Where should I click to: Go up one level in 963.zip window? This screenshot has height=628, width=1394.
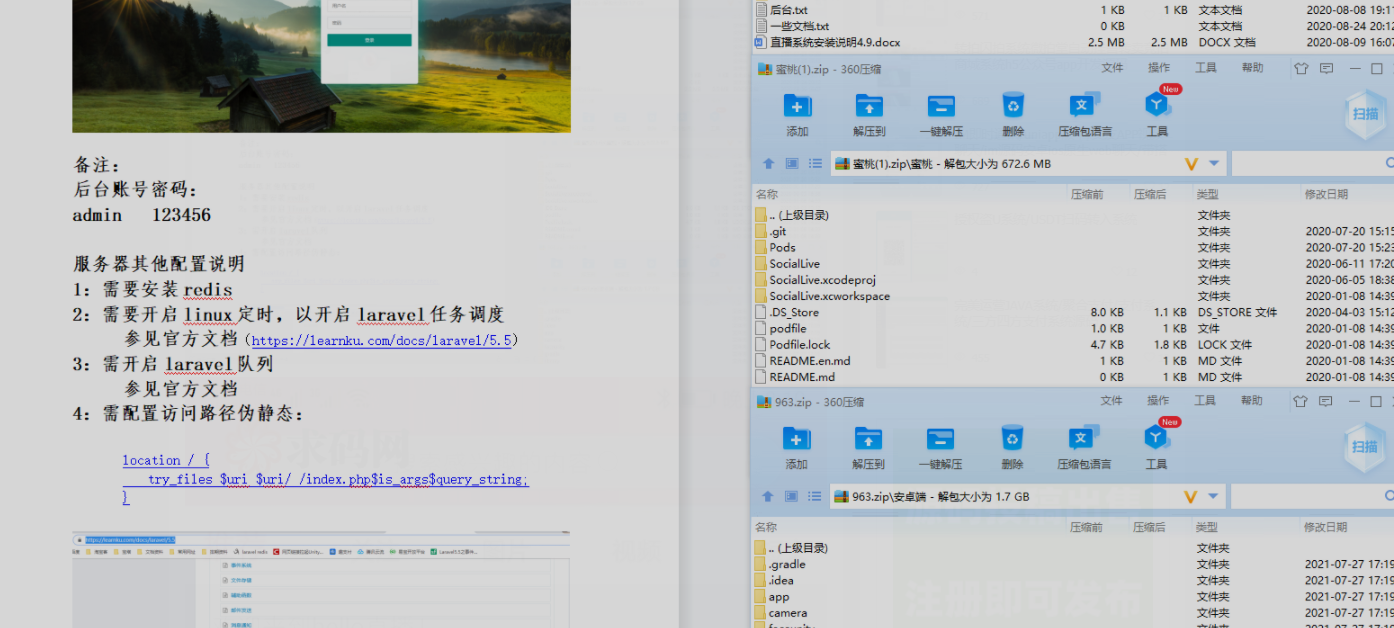(x=768, y=497)
